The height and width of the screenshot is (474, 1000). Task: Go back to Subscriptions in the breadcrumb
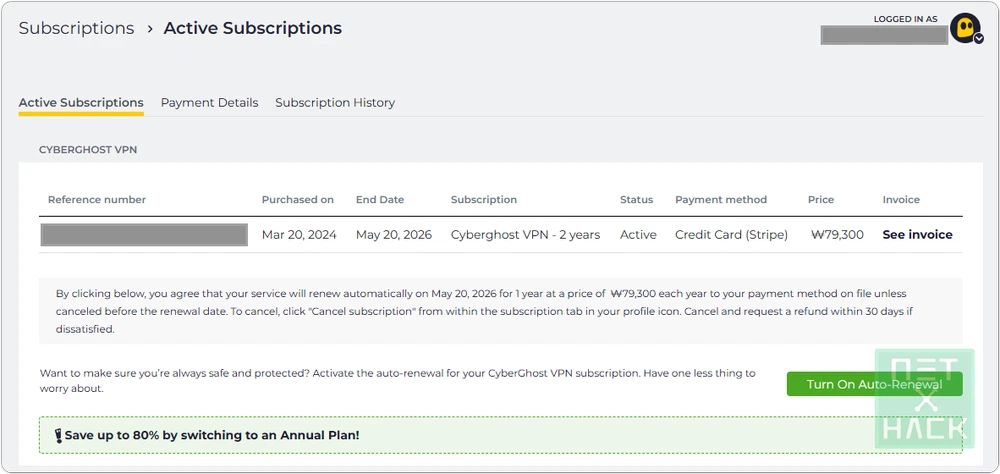tap(76, 29)
